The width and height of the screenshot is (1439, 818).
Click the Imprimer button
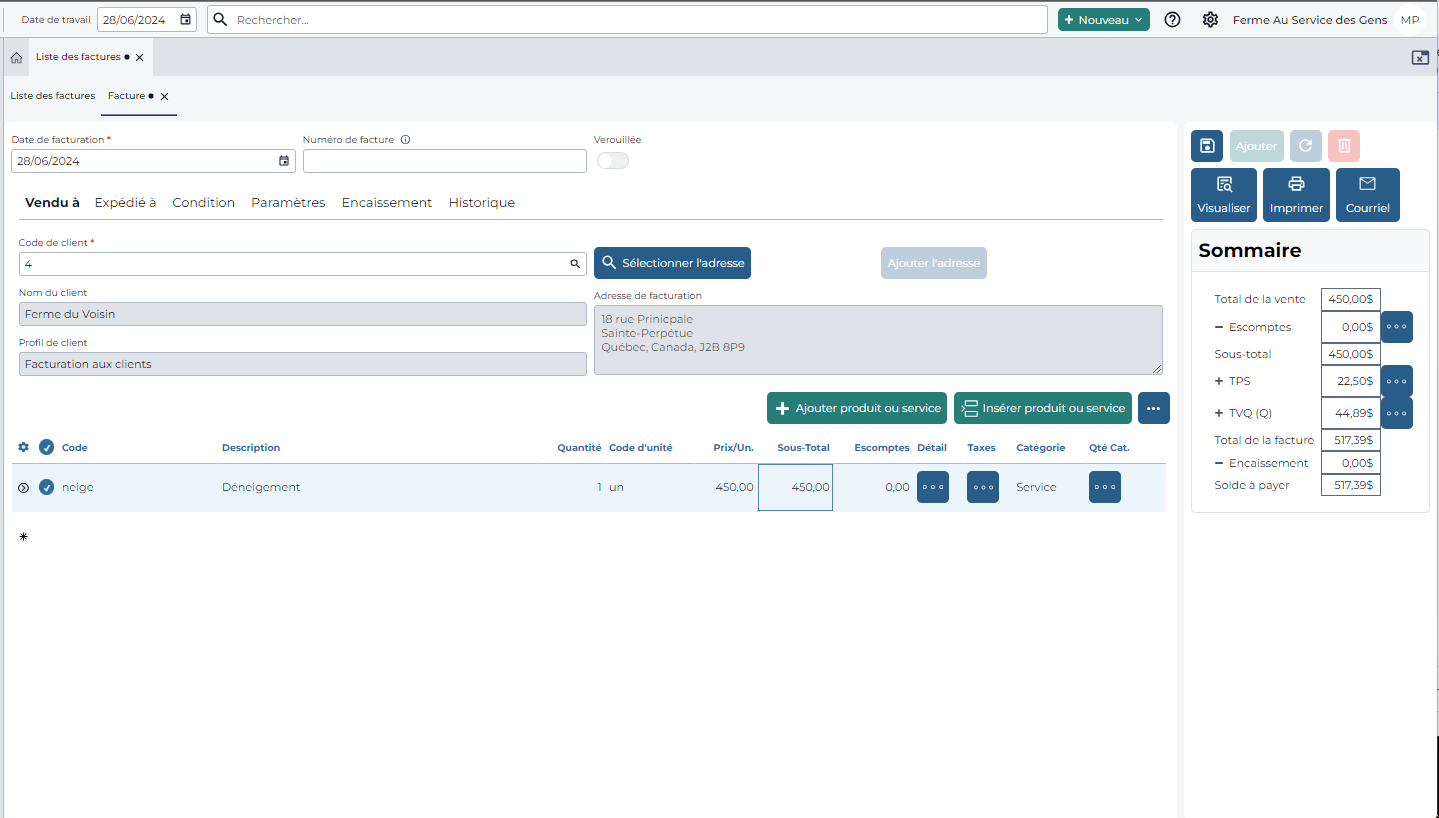[x=1296, y=195]
